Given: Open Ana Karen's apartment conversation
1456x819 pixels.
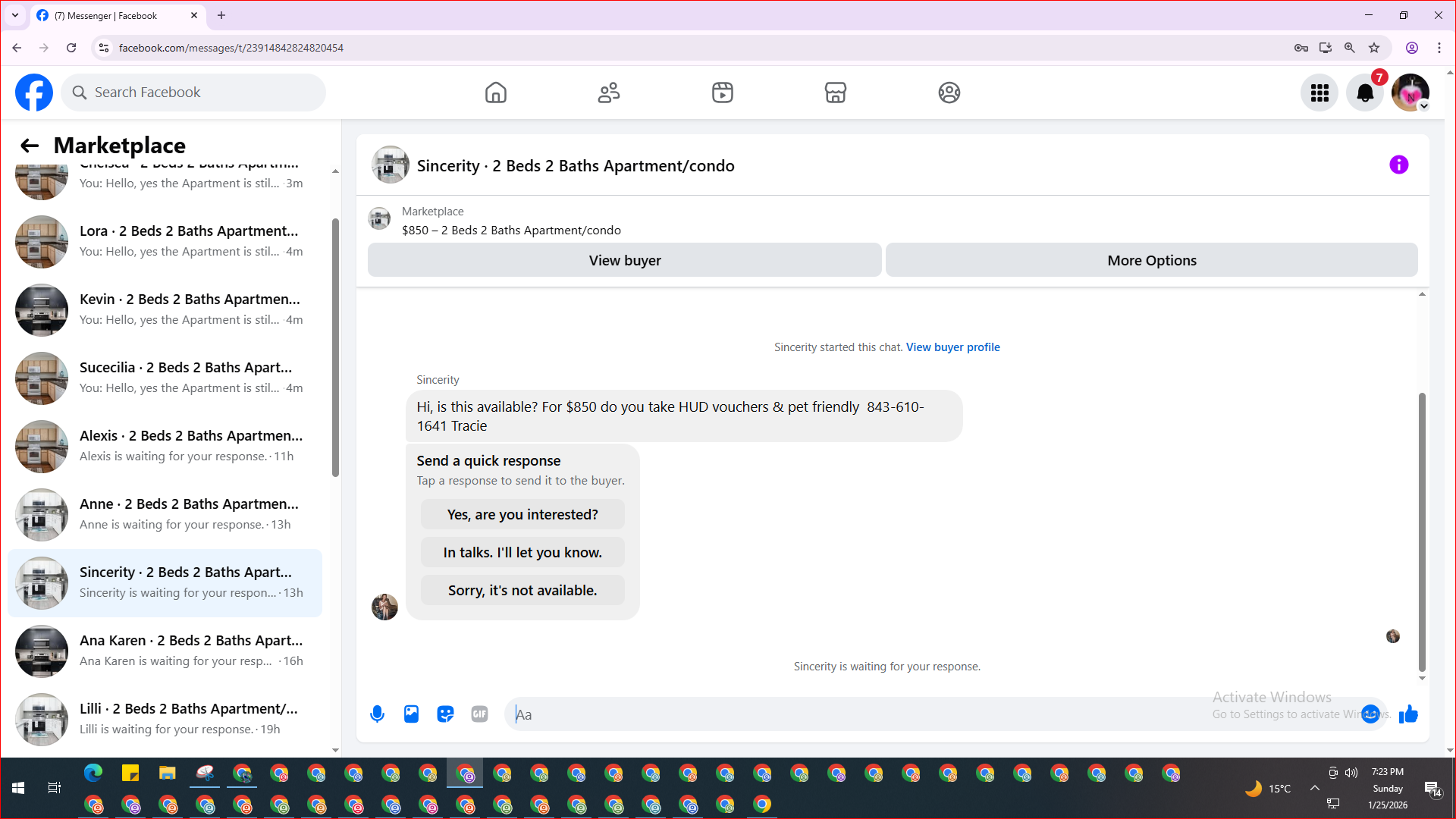Looking at the screenshot, I should pyautogui.click(x=165, y=651).
